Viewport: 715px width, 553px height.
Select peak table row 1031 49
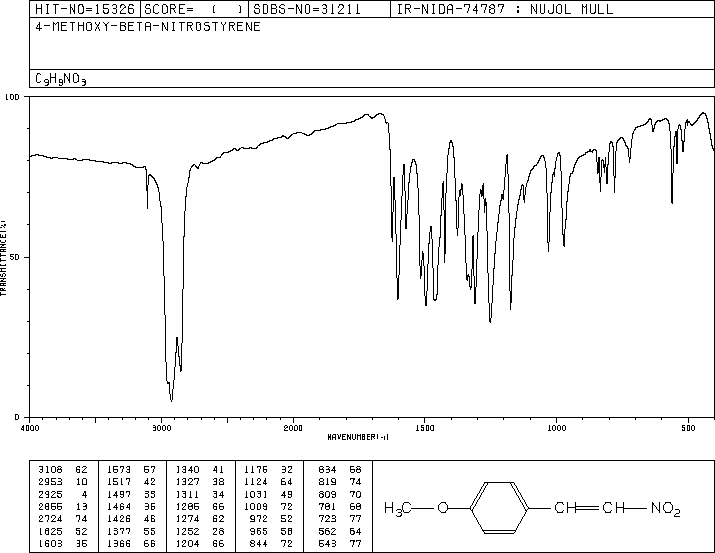269,494
